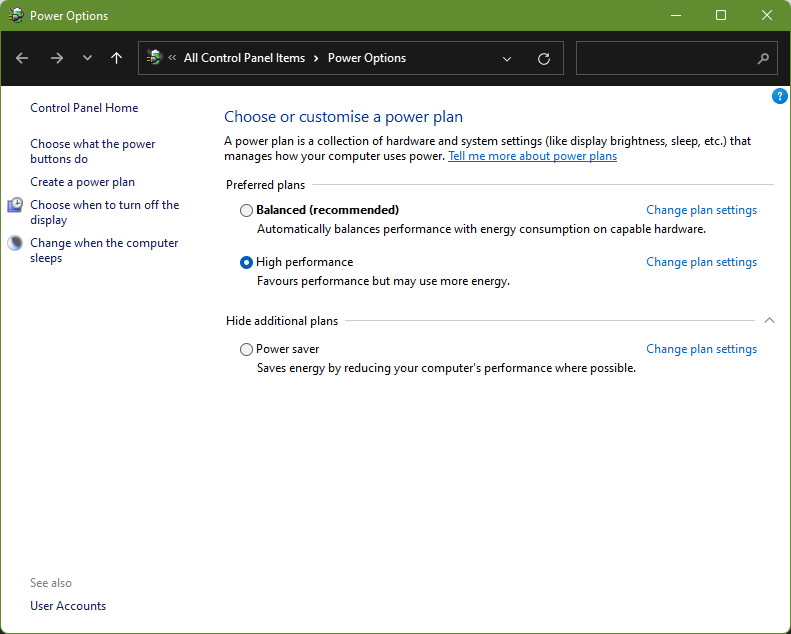The height and width of the screenshot is (634, 791).
Task: Go back using the back arrow
Action: pyautogui.click(x=22, y=59)
